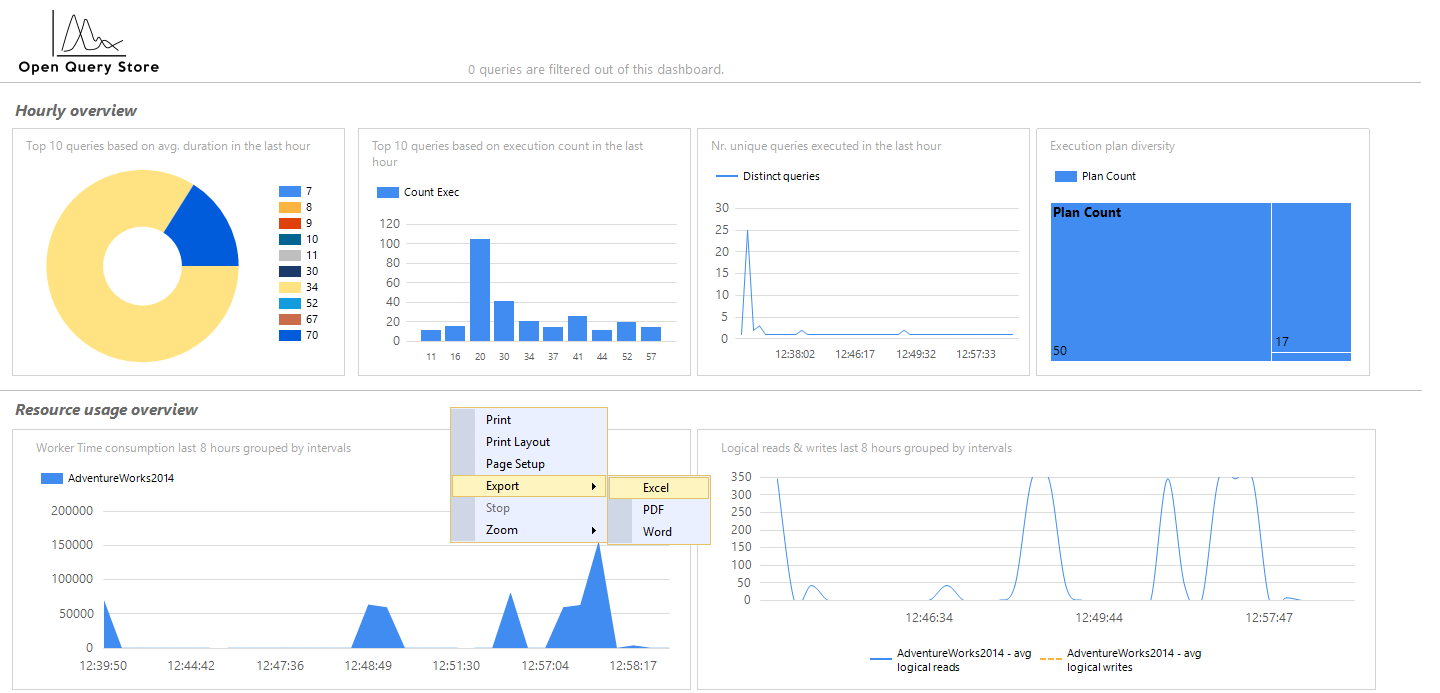Viewport: 1440px width, 693px height.
Task: Click the Open Query Store logo
Action: pos(87,40)
